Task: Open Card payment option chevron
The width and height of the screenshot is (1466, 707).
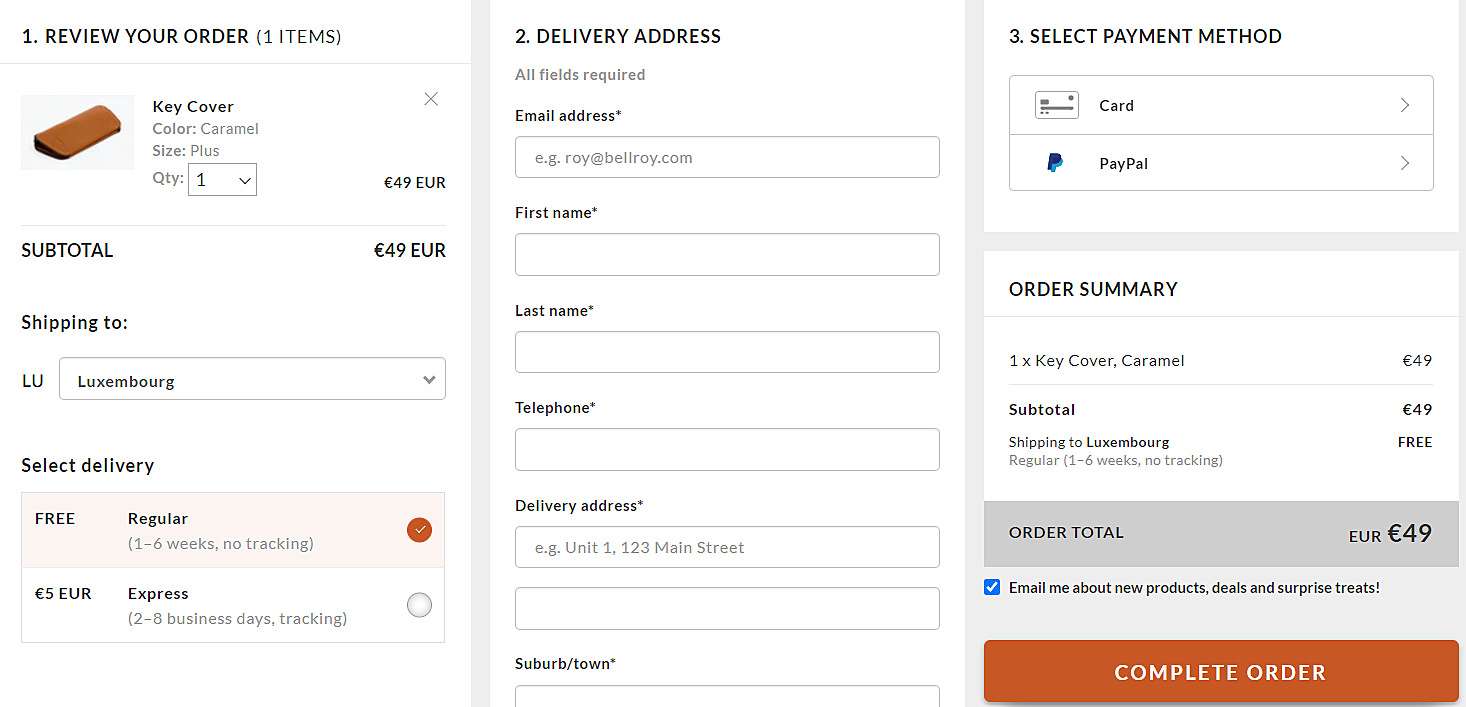Action: click(1405, 105)
